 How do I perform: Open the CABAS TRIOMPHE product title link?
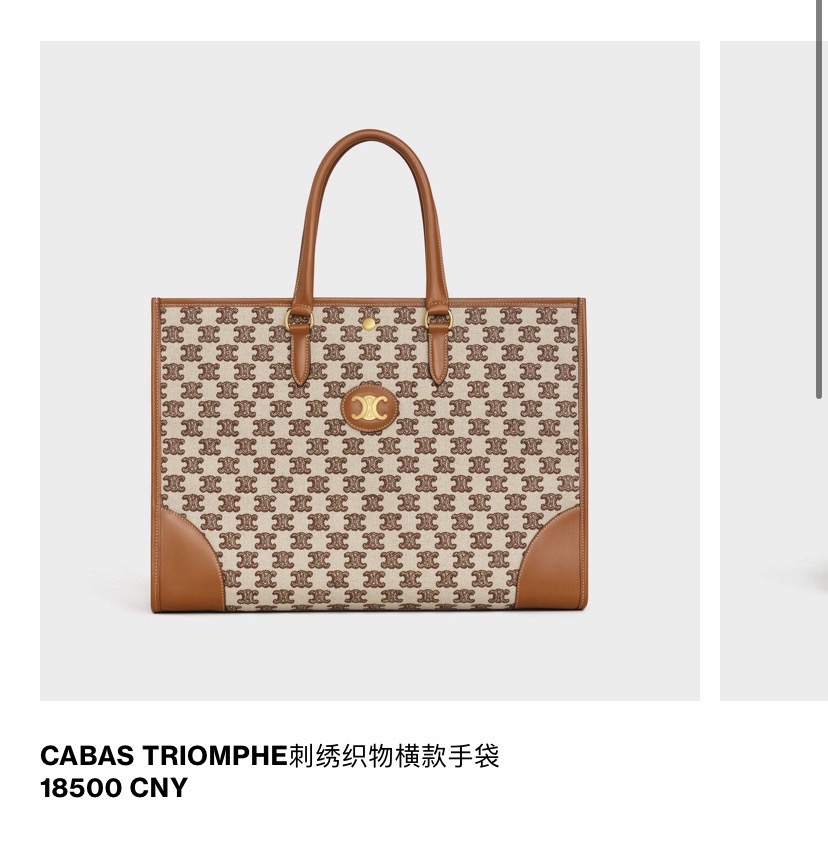click(x=163, y=756)
